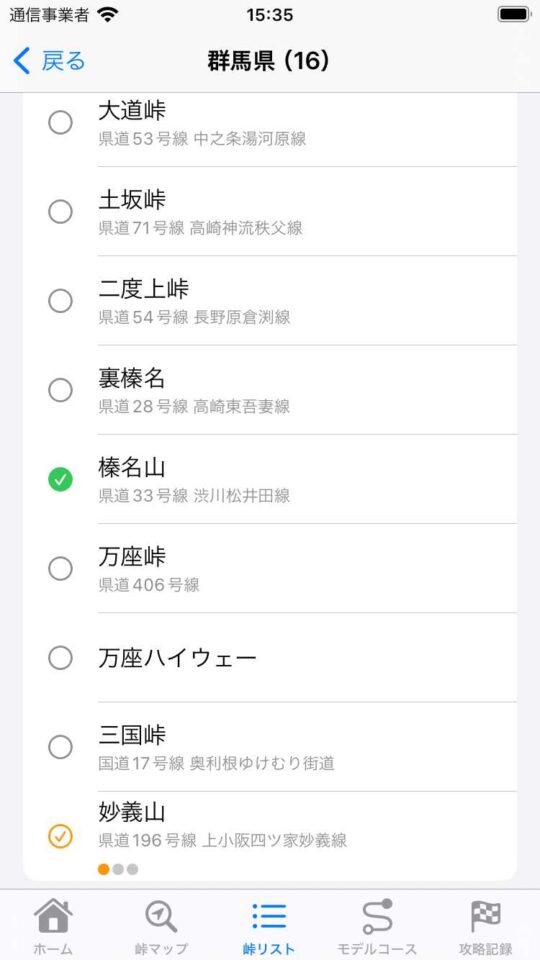The width and height of the screenshot is (540, 960).
Task: Check the circle beside 万座峠
Action: [60, 569]
